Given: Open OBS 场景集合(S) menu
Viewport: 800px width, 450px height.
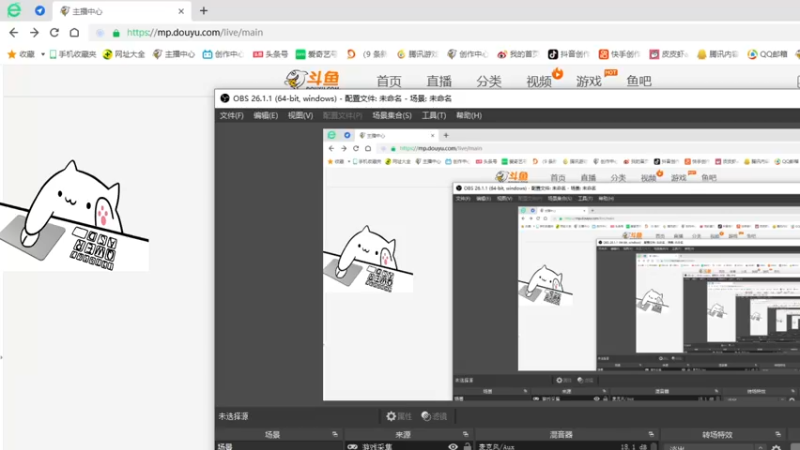Looking at the screenshot, I should pyautogui.click(x=392, y=116).
